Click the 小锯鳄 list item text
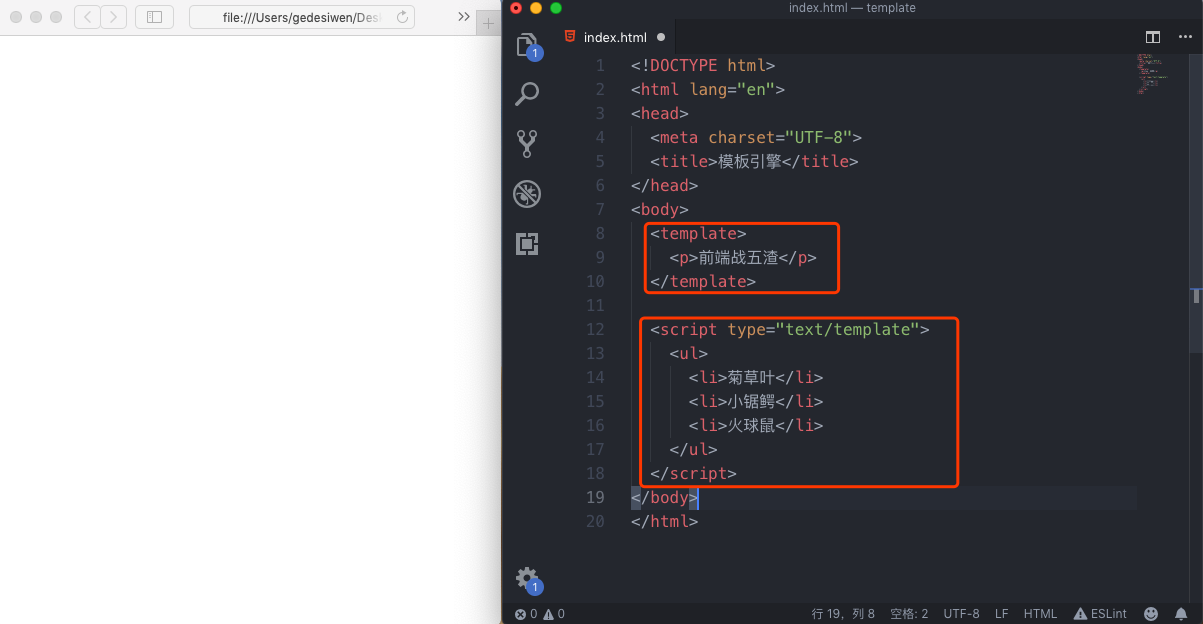1203x624 pixels. [751, 401]
